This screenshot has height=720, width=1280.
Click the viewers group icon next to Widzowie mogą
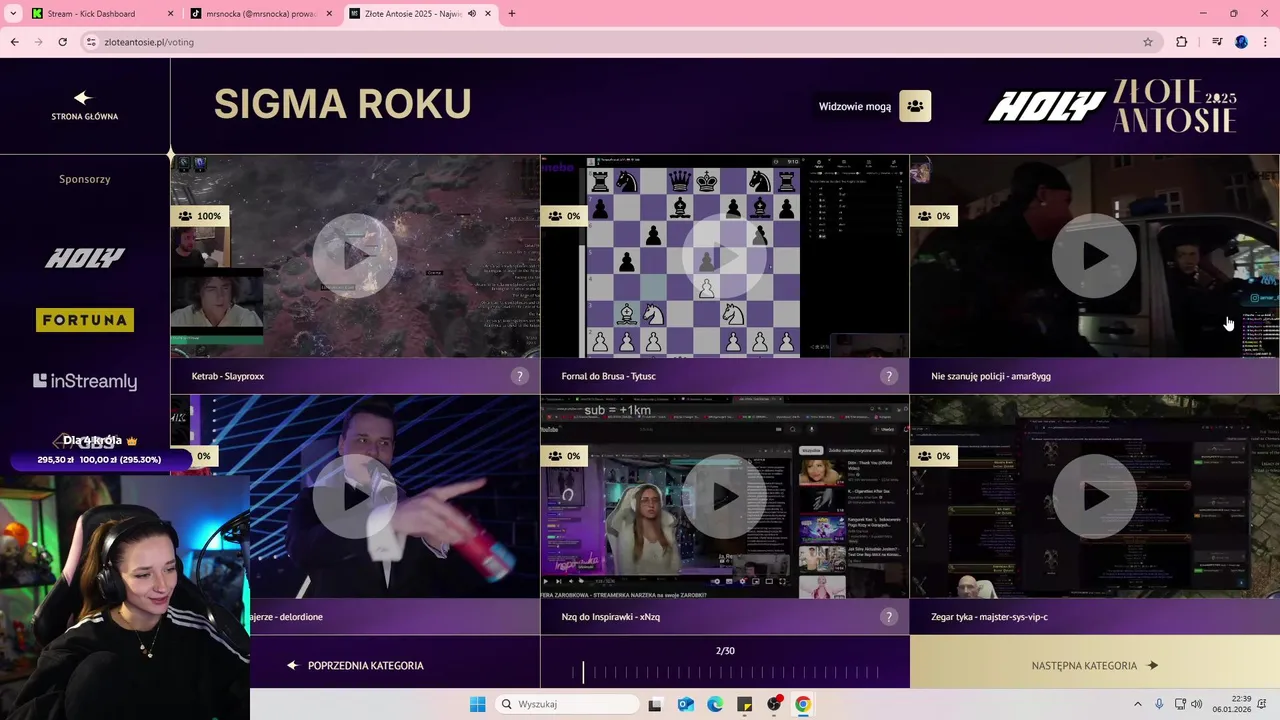click(915, 106)
